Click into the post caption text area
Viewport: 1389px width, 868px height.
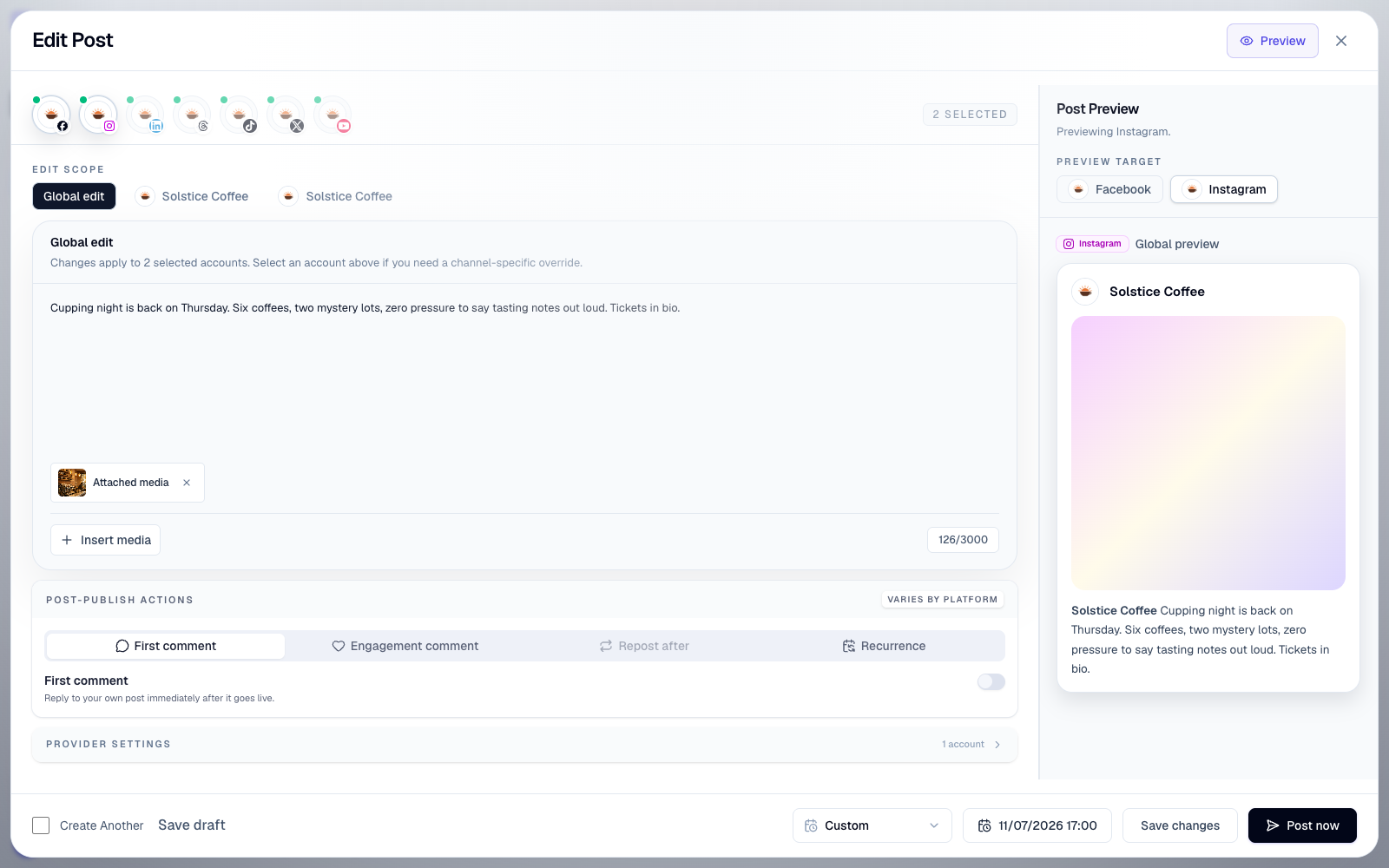pos(524,373)
